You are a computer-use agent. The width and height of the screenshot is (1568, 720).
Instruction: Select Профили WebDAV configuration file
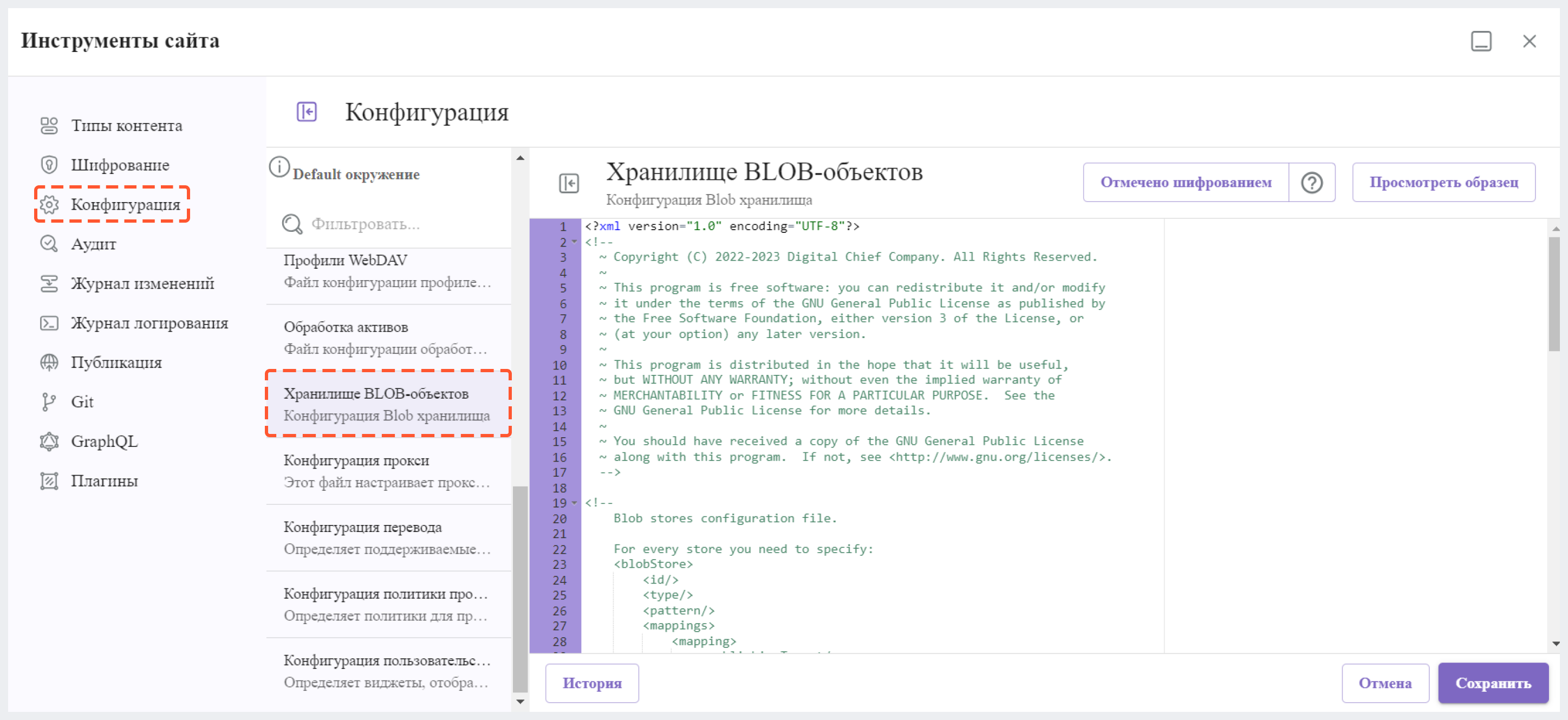click(388, 271)
